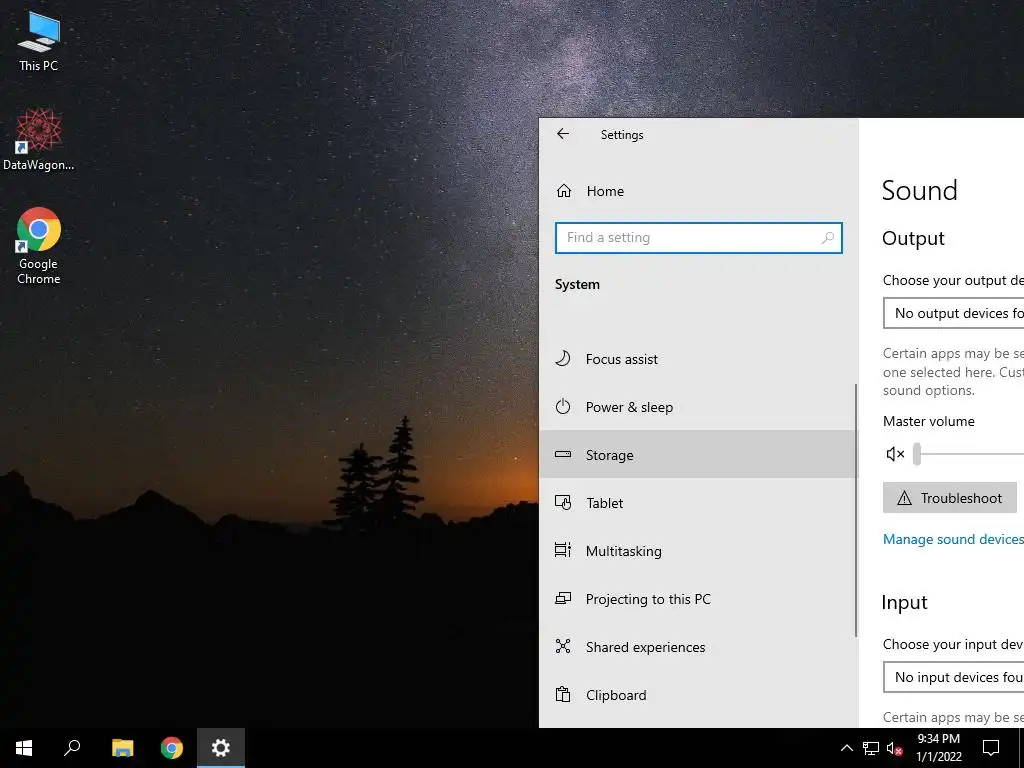Viewport: 1024px width, 768px height.
Task: Click the Troubleshoot button
Action: click(x=950, y=498)
